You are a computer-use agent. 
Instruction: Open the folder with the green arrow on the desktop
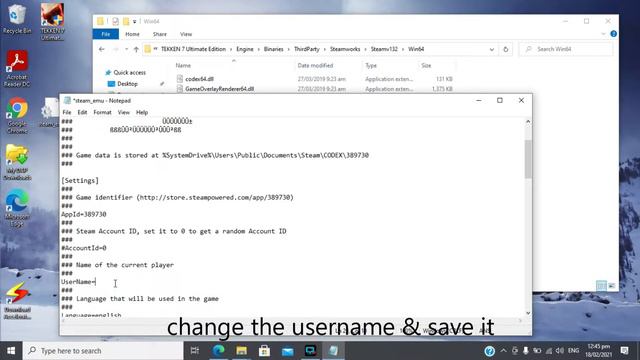pos(17,162)
